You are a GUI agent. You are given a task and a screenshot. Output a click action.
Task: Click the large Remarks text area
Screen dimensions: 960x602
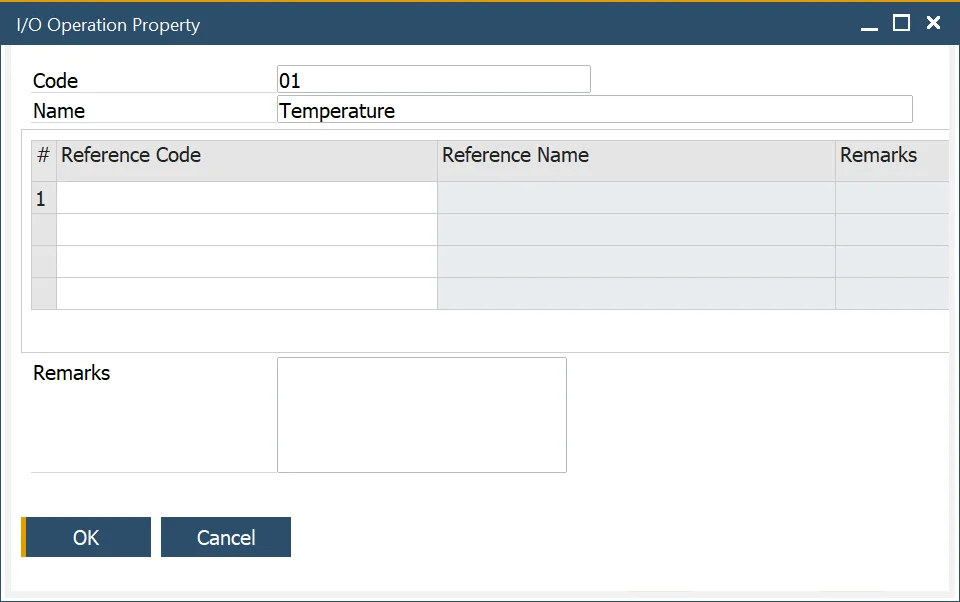coord(421,414)
